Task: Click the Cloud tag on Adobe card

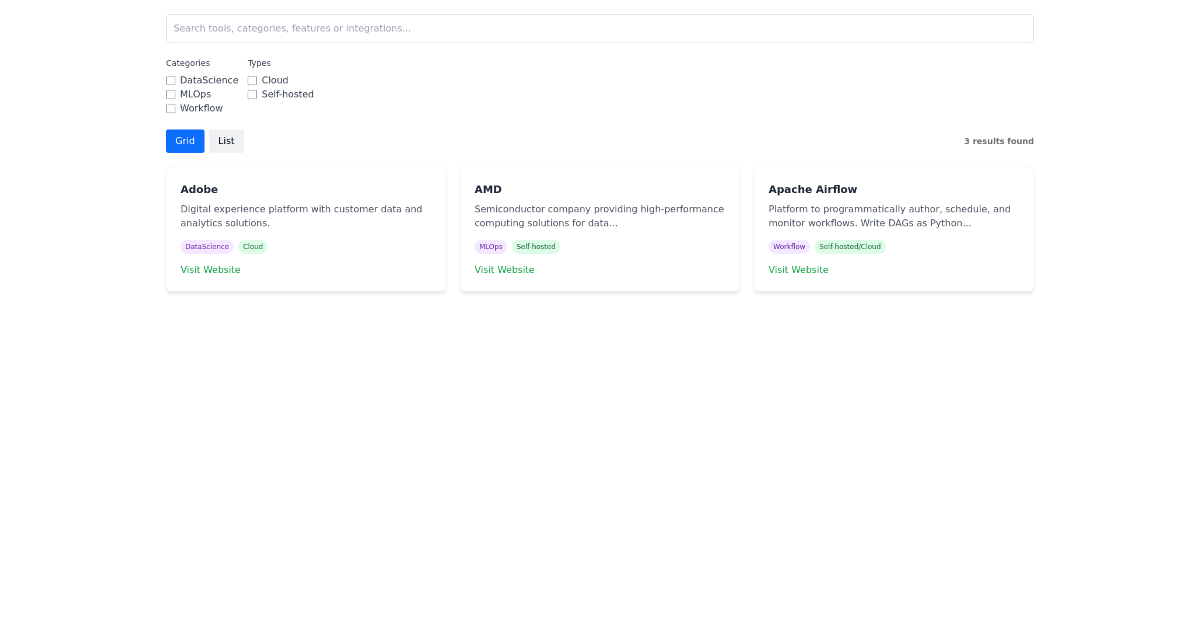Action: pyautogui.click(x=253, y=246)
